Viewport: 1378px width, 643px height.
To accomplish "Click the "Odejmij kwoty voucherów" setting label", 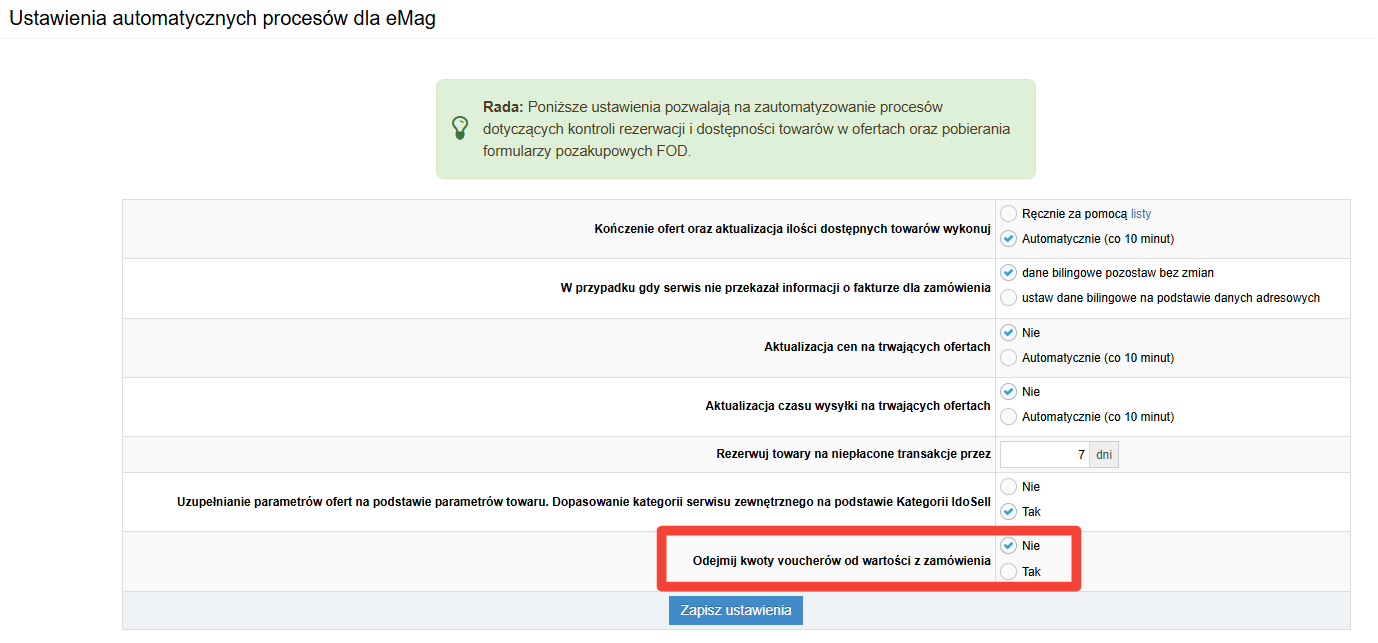I will tap(841, 561).
